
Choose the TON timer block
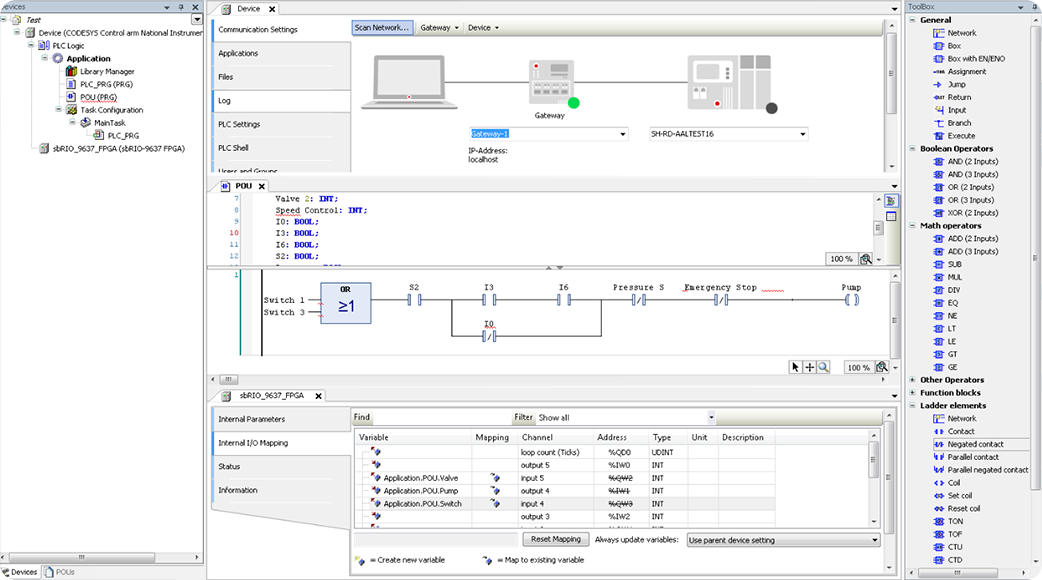click(x=955, y=521)
